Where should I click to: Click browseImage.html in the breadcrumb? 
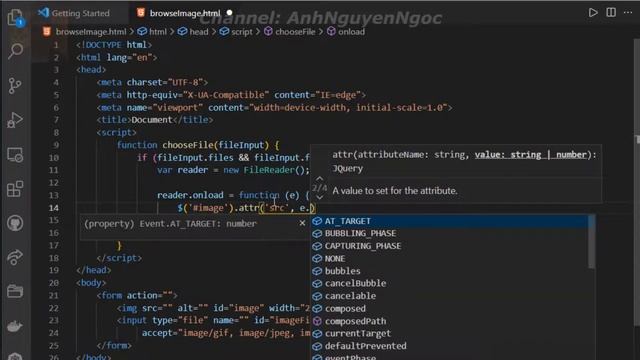coord(91,31)
